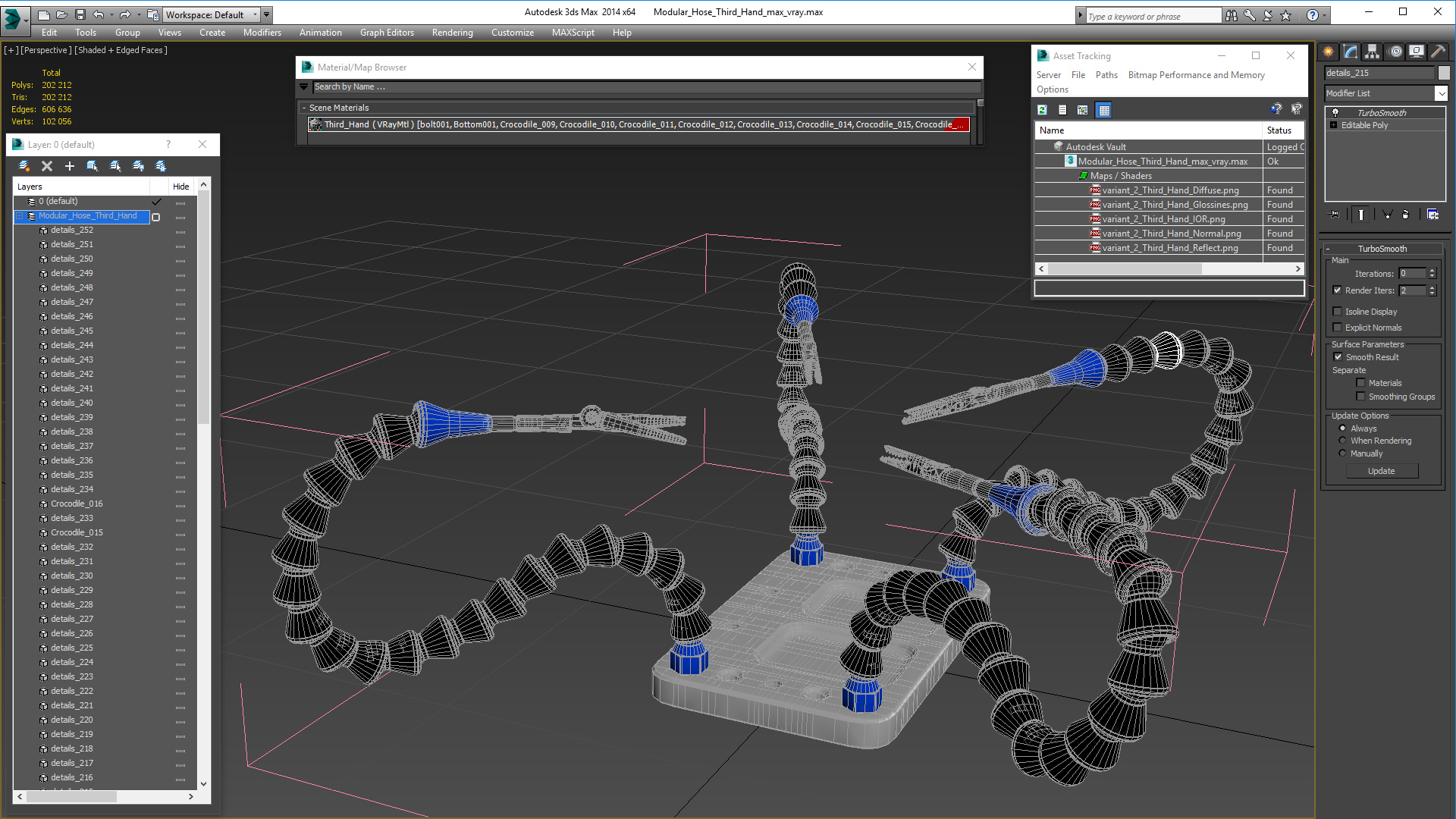Click Show End Result toggle icon
The height and width of the screenshot is (819, 1456).
coord(1361,215)
